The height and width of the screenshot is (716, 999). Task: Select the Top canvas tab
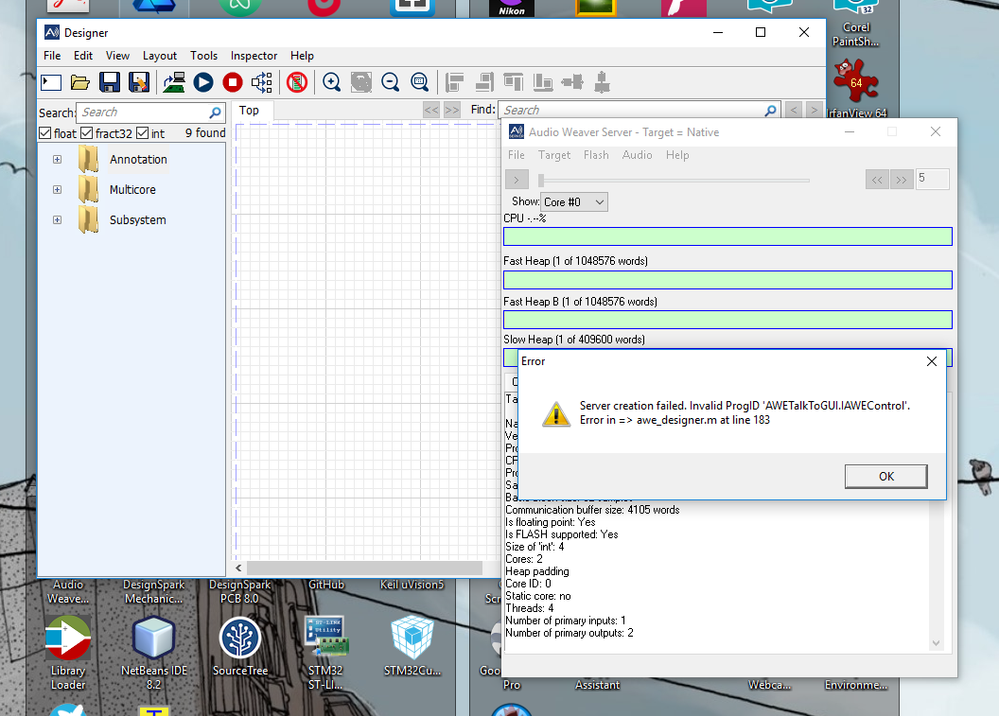(249, 110)
